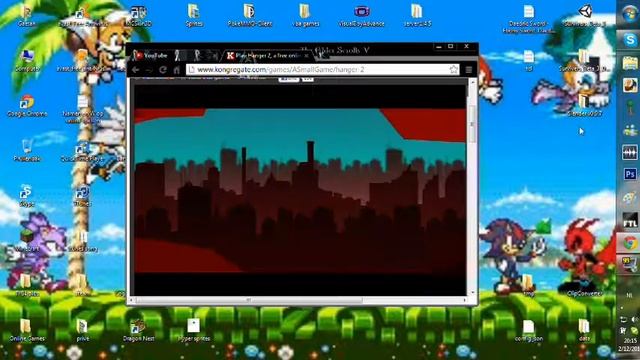Click the browser's horizontal scrollbar
Viewport: 640px width, 360px height.
[x=249, y=300]
